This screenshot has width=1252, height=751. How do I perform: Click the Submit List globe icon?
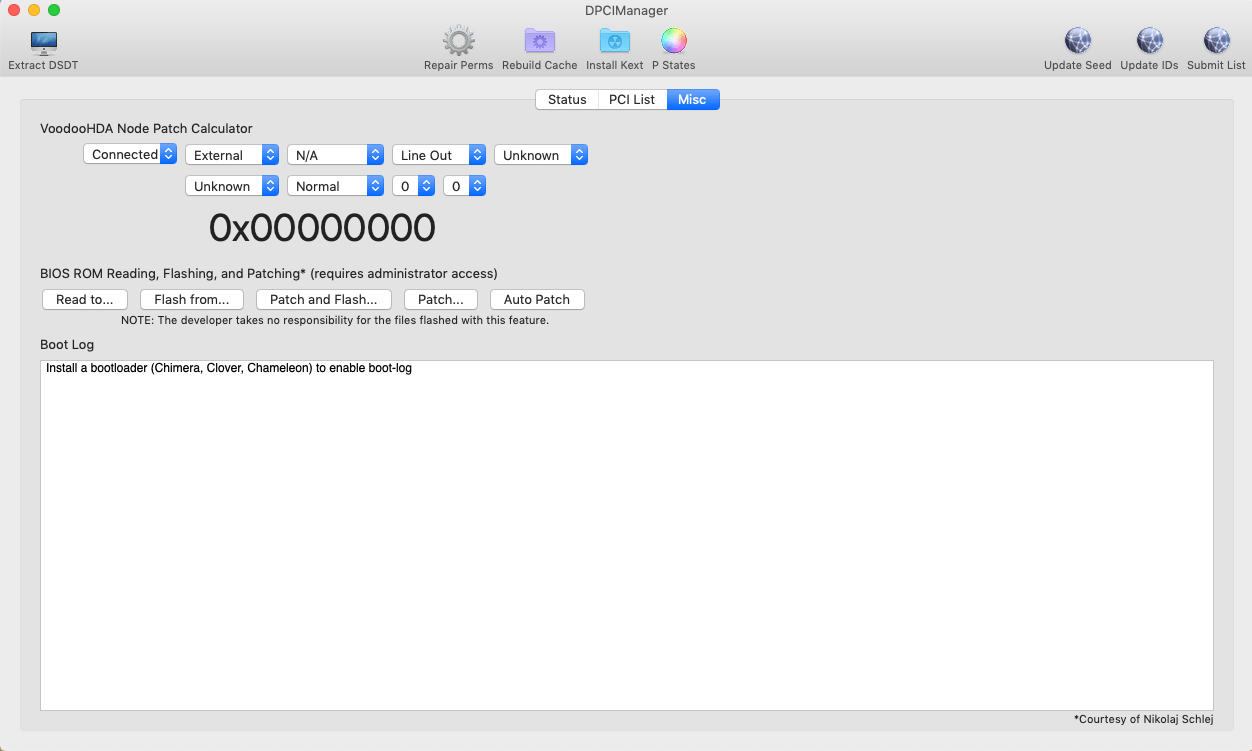[x=1217, y=42]
